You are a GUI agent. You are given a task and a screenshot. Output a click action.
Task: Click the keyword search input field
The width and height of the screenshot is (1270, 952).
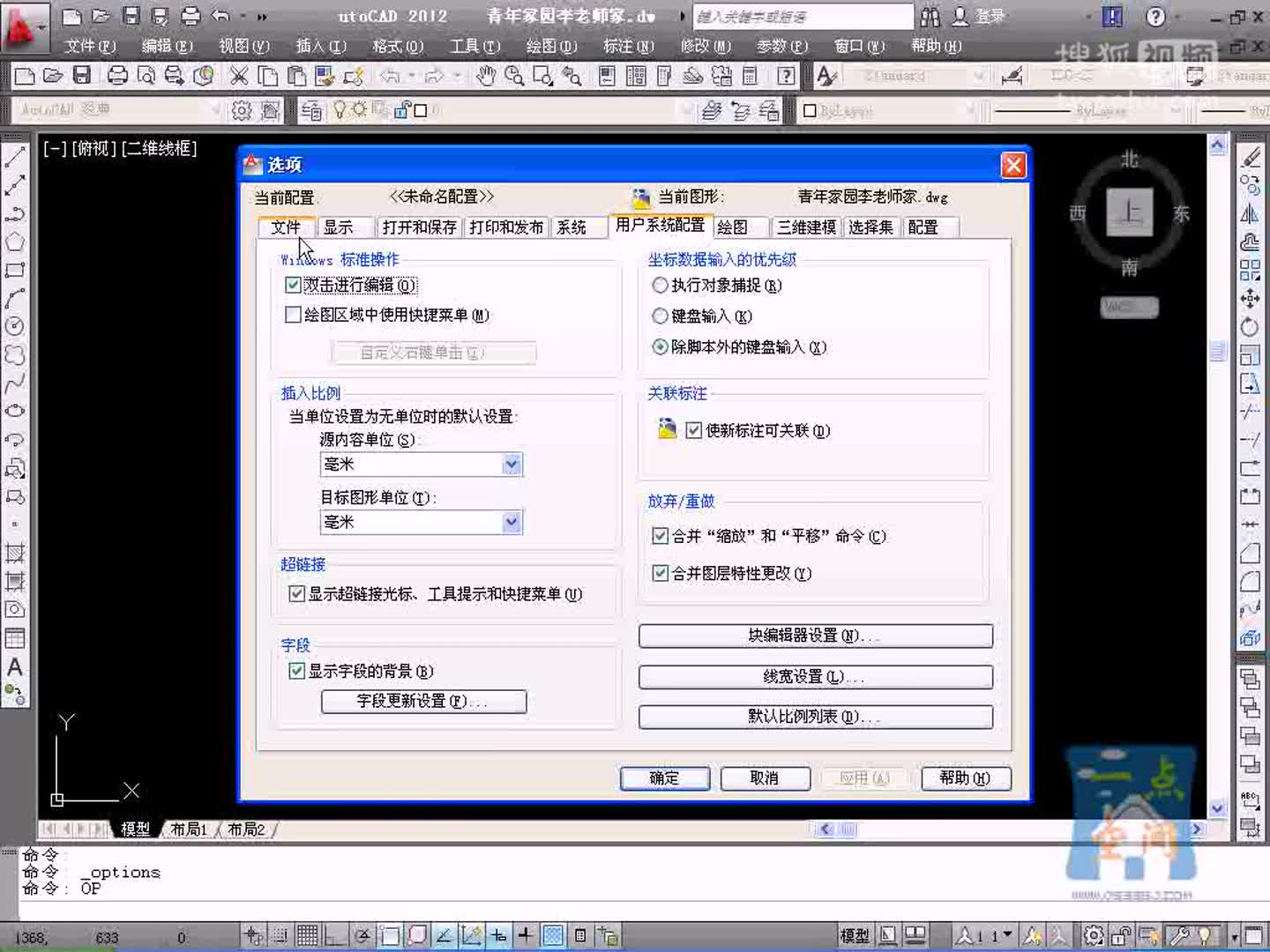pyautogui.click(x=803, y=17)
